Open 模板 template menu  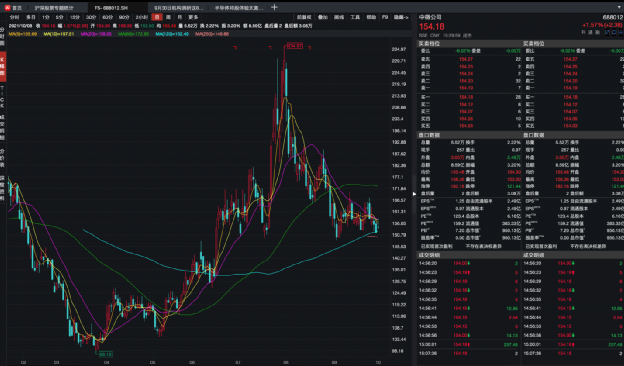pyautogui.click(x=371, y=17)
